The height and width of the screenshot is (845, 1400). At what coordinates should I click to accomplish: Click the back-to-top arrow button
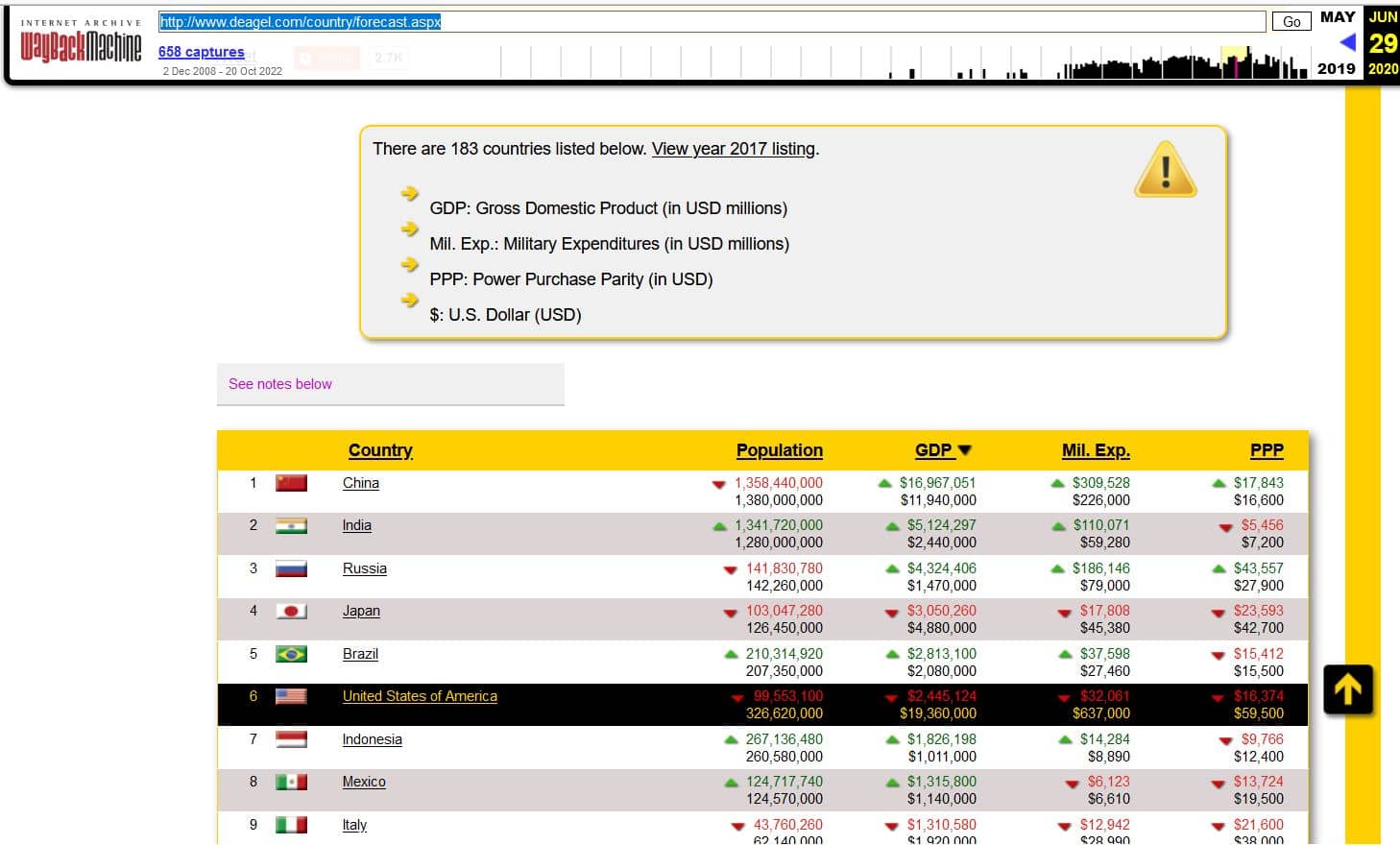[1347, 689]
